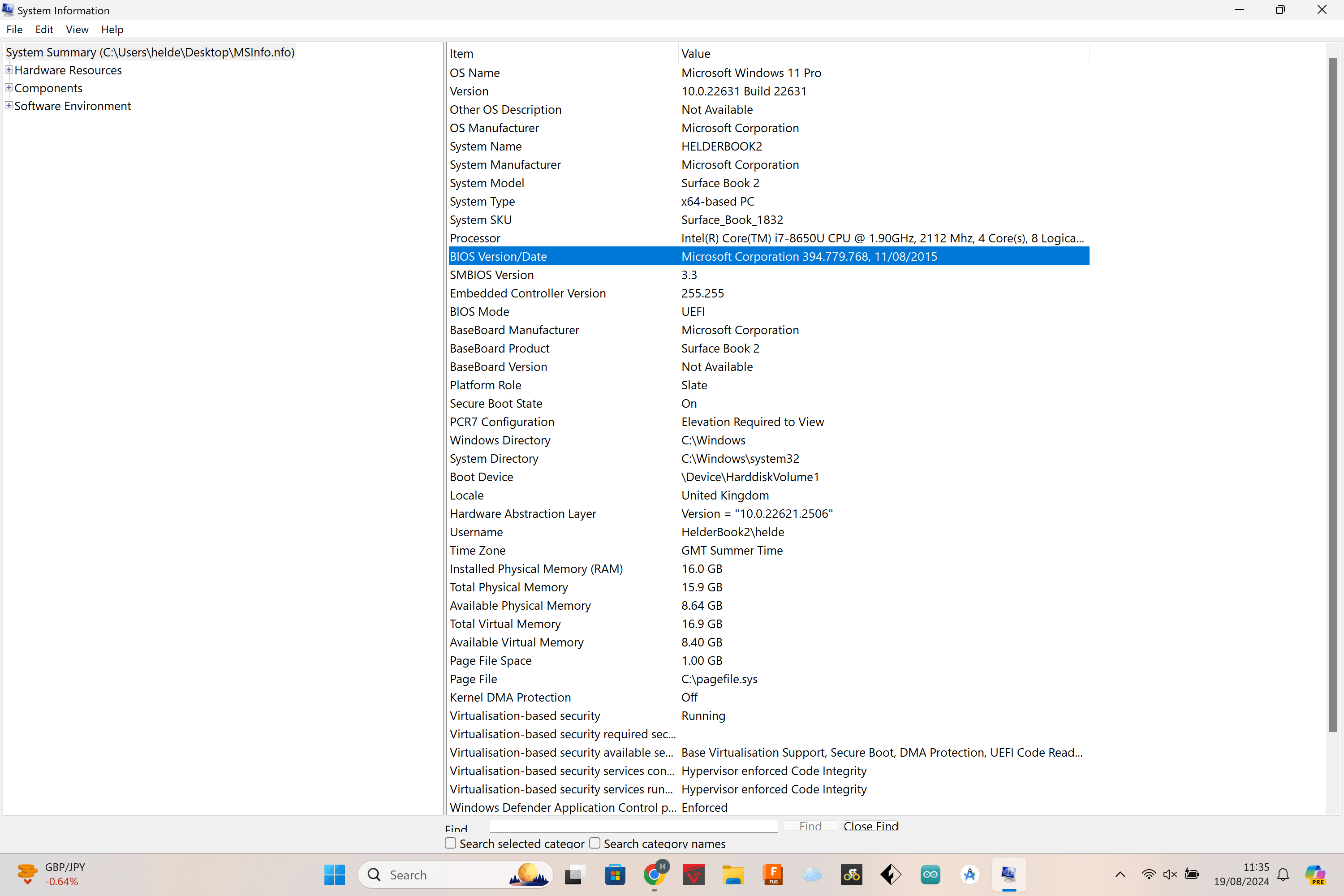Click the Copilot preview icon
This screenshot has height=896, width=1344.
point(1315,874)
